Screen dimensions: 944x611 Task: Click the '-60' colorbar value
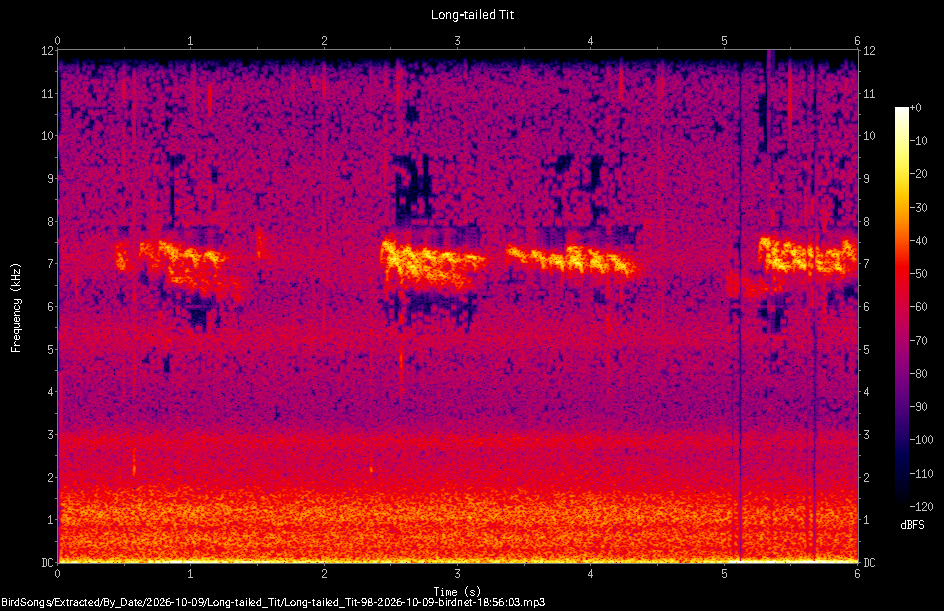pos(919,307)
